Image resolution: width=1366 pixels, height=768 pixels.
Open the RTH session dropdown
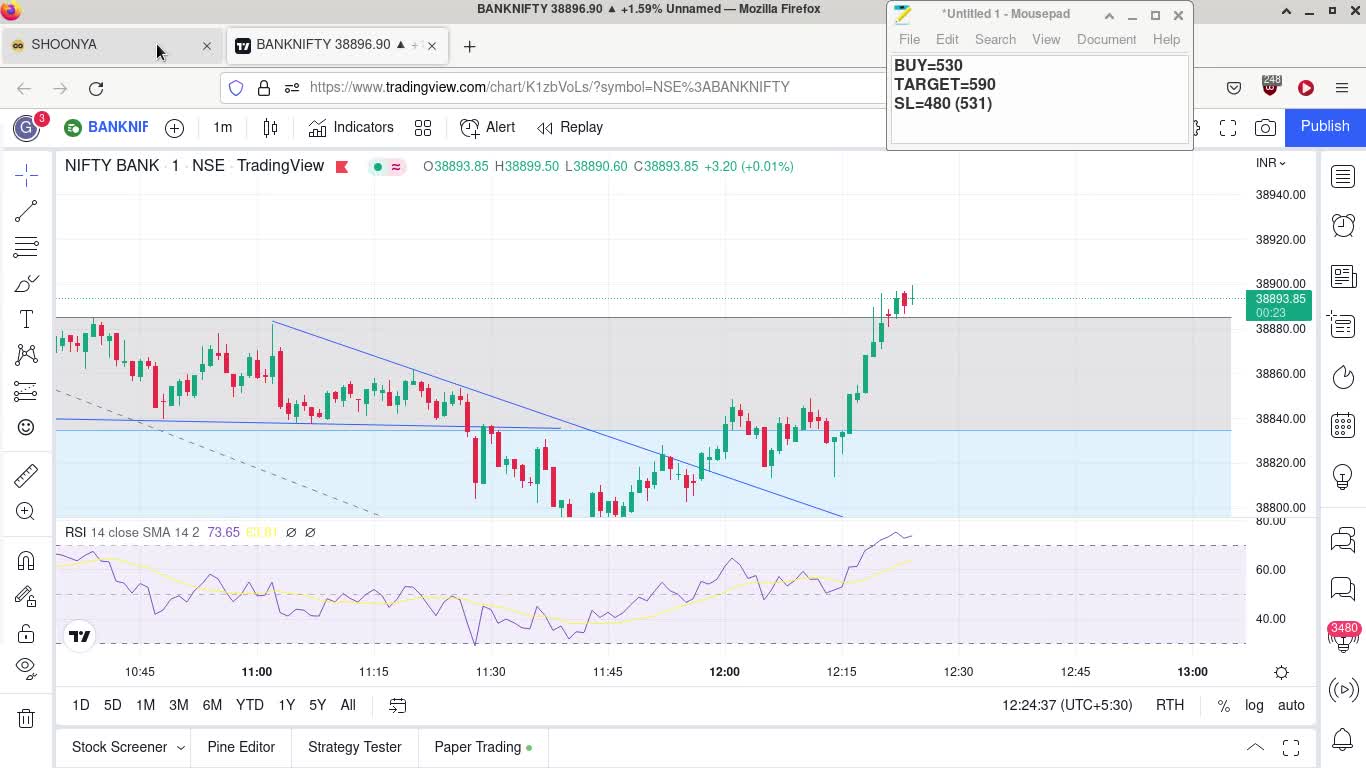(1170, 705)
